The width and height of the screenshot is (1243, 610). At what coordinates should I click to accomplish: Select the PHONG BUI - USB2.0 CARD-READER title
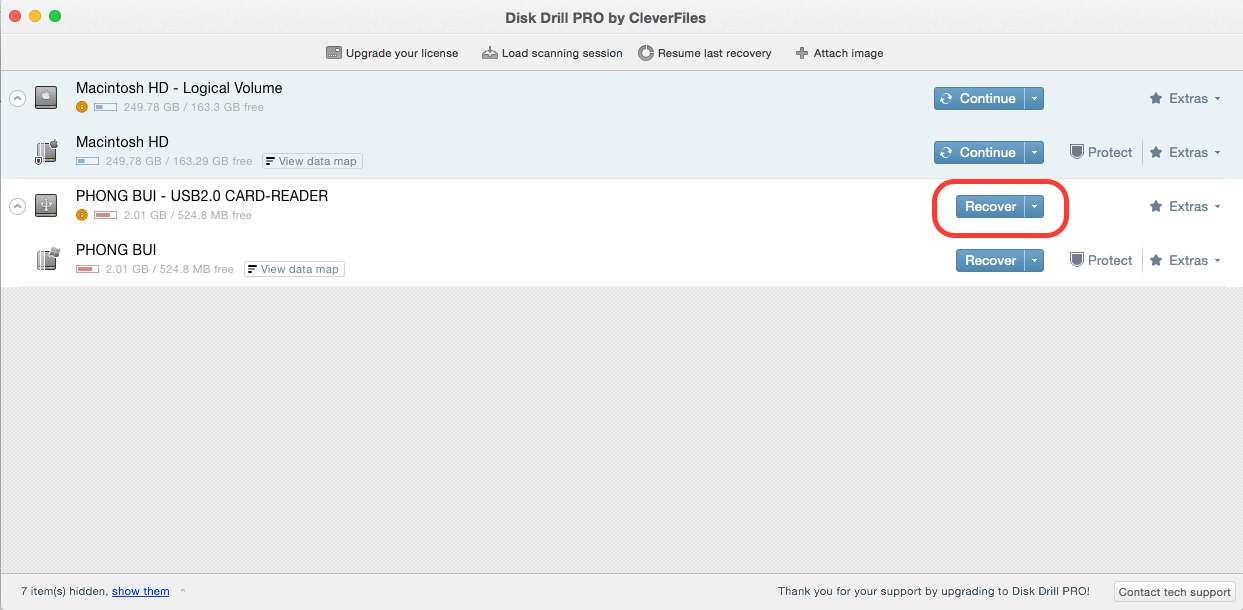[x=202, y=196]
